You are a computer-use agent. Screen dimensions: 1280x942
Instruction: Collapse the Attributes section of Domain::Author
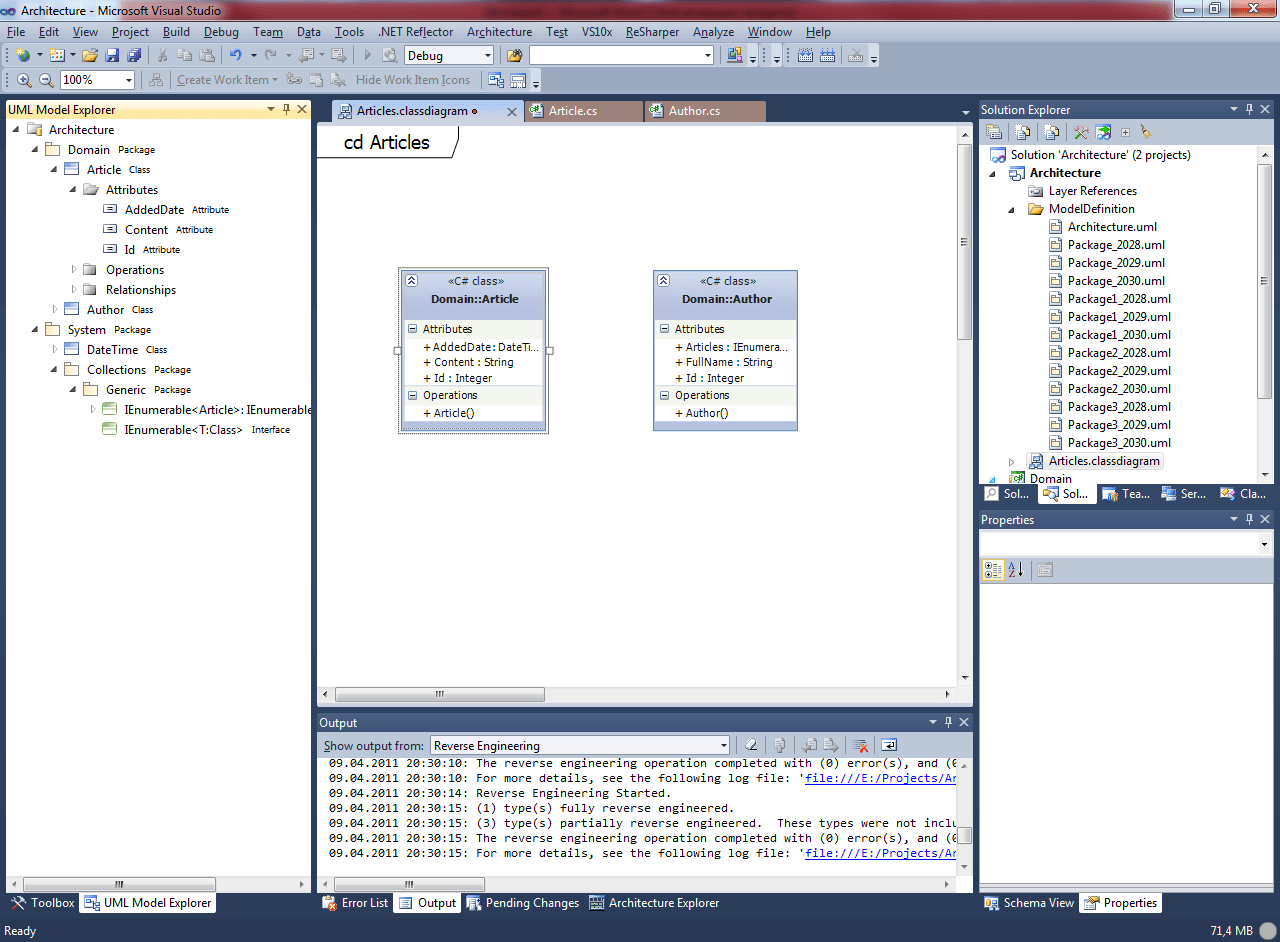click(664, 329)
